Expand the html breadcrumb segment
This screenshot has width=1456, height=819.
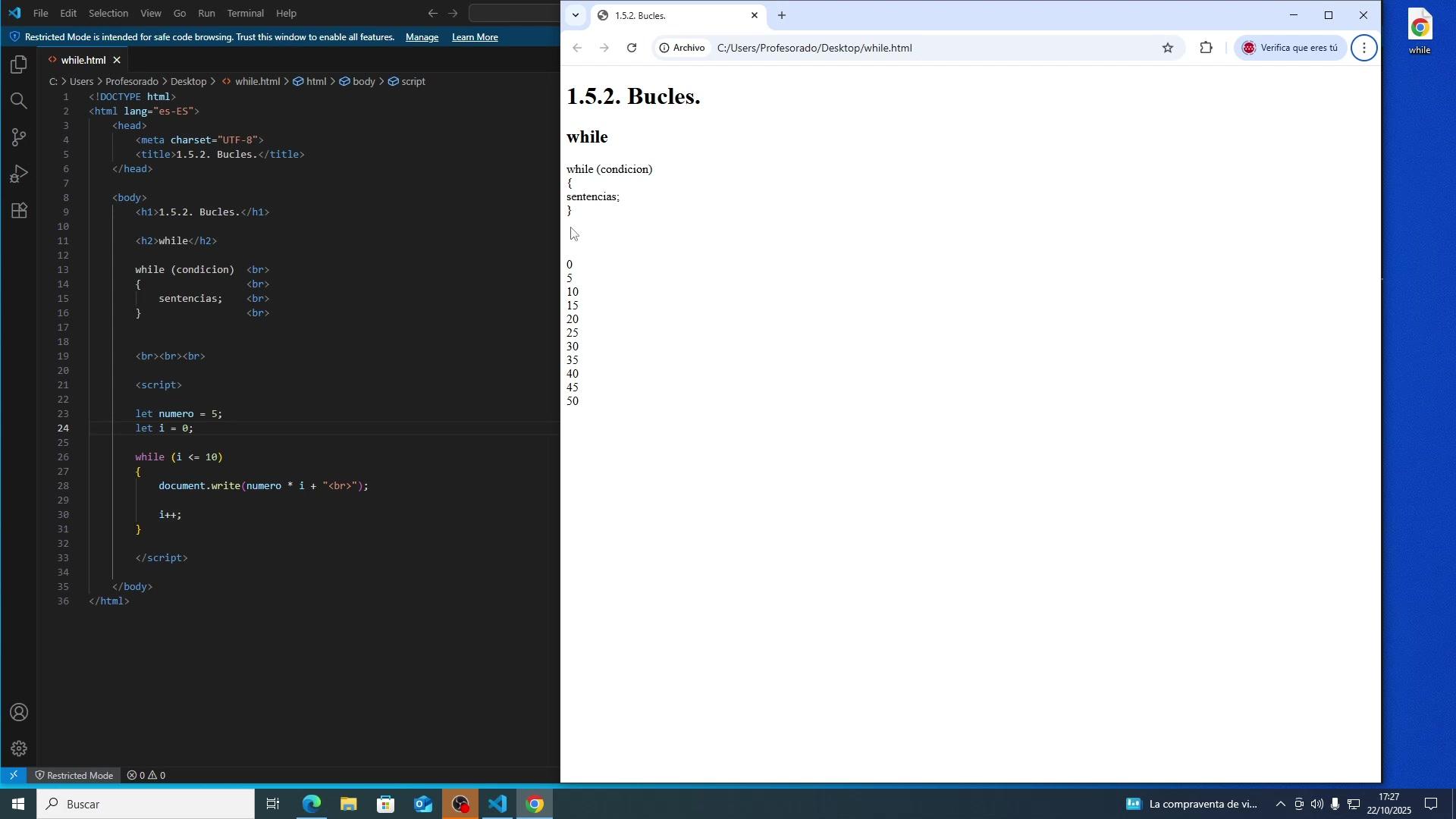[309, 81]
